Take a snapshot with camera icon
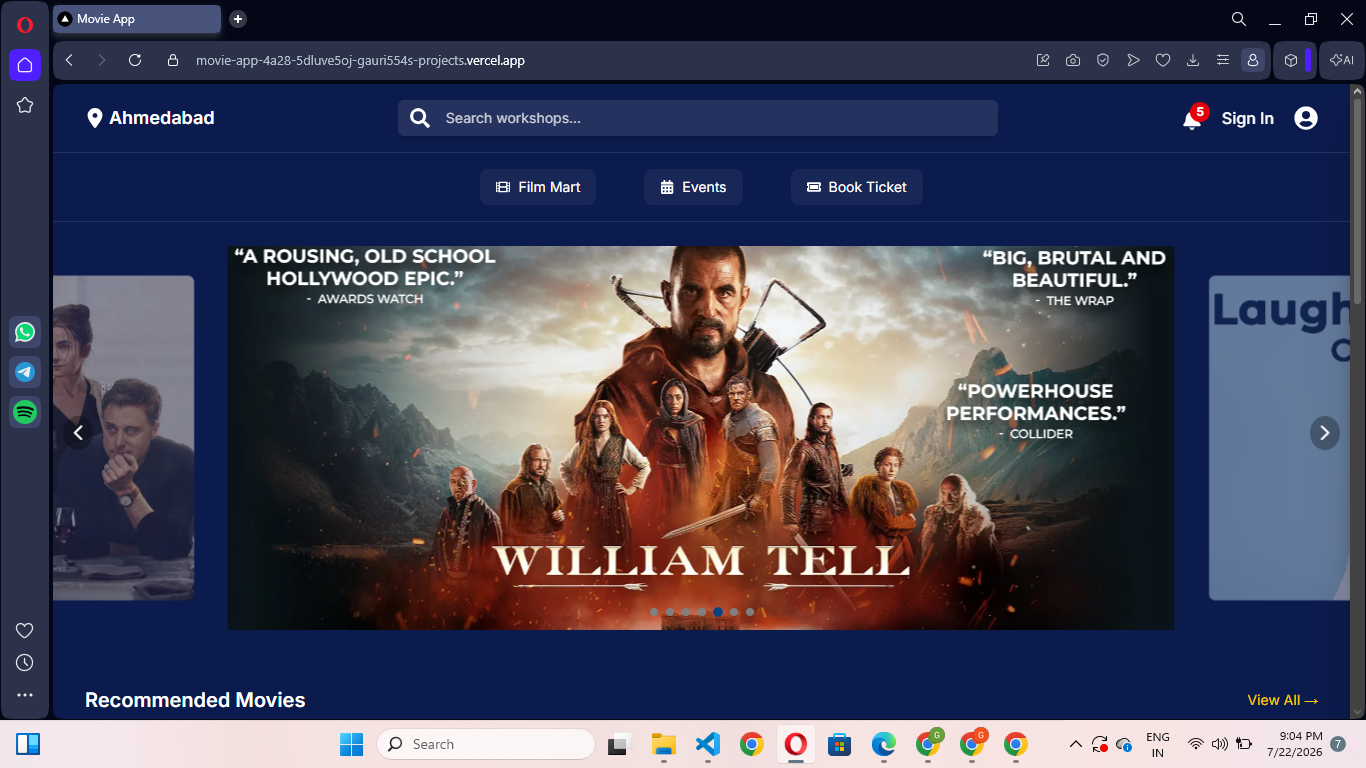 pos(1073,60)
